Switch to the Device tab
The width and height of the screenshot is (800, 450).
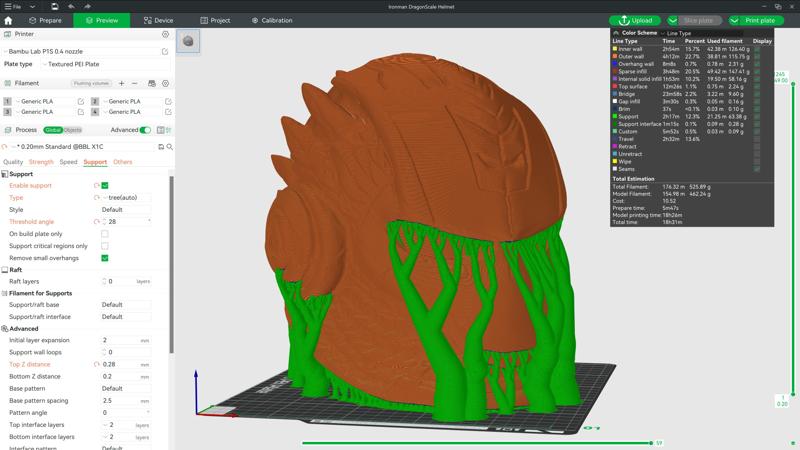pos(159,20)
